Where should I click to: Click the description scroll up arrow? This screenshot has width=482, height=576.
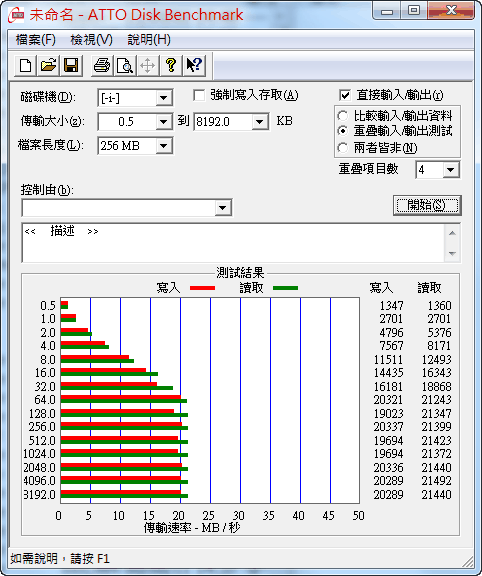(452, 233)
